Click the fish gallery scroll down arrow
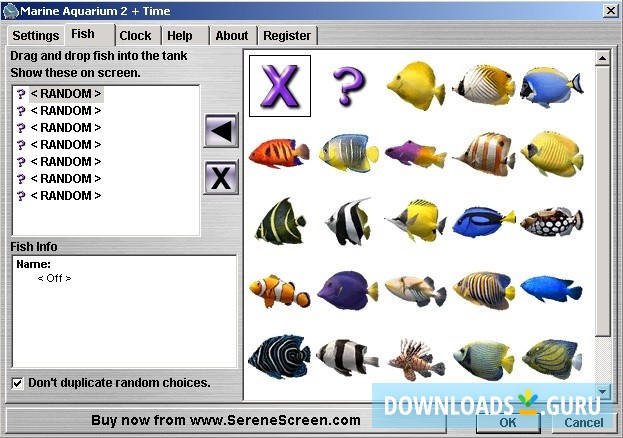This screenshot has height=438, width=623. (602, 392)
